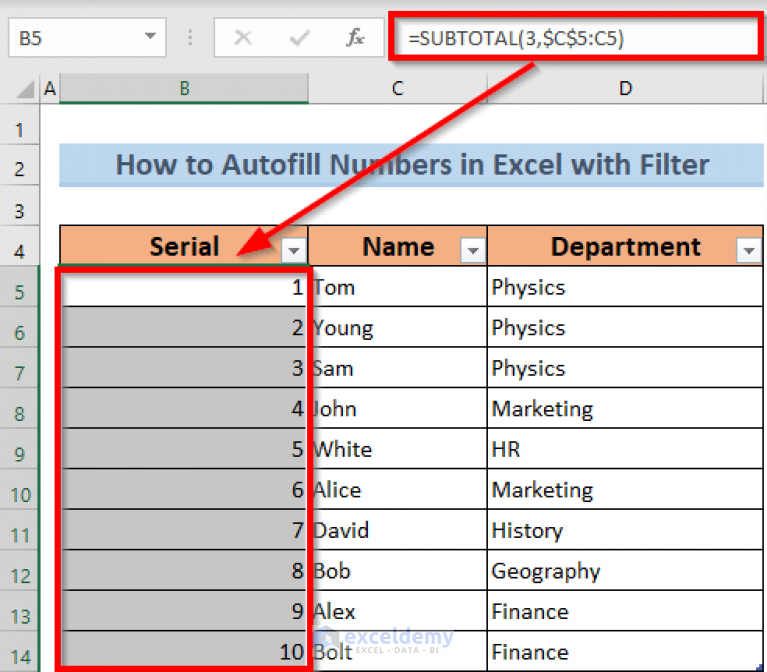Select row 2 header
The width and height of the screenshot is (767, 672).
click(x=20, y=165)
